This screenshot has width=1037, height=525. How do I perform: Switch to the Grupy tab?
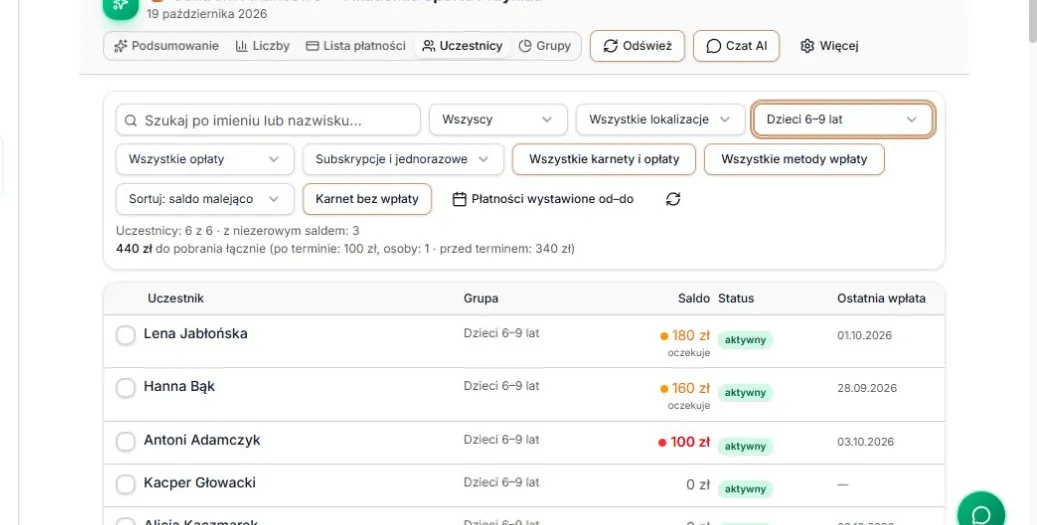[x=545, y=46]
